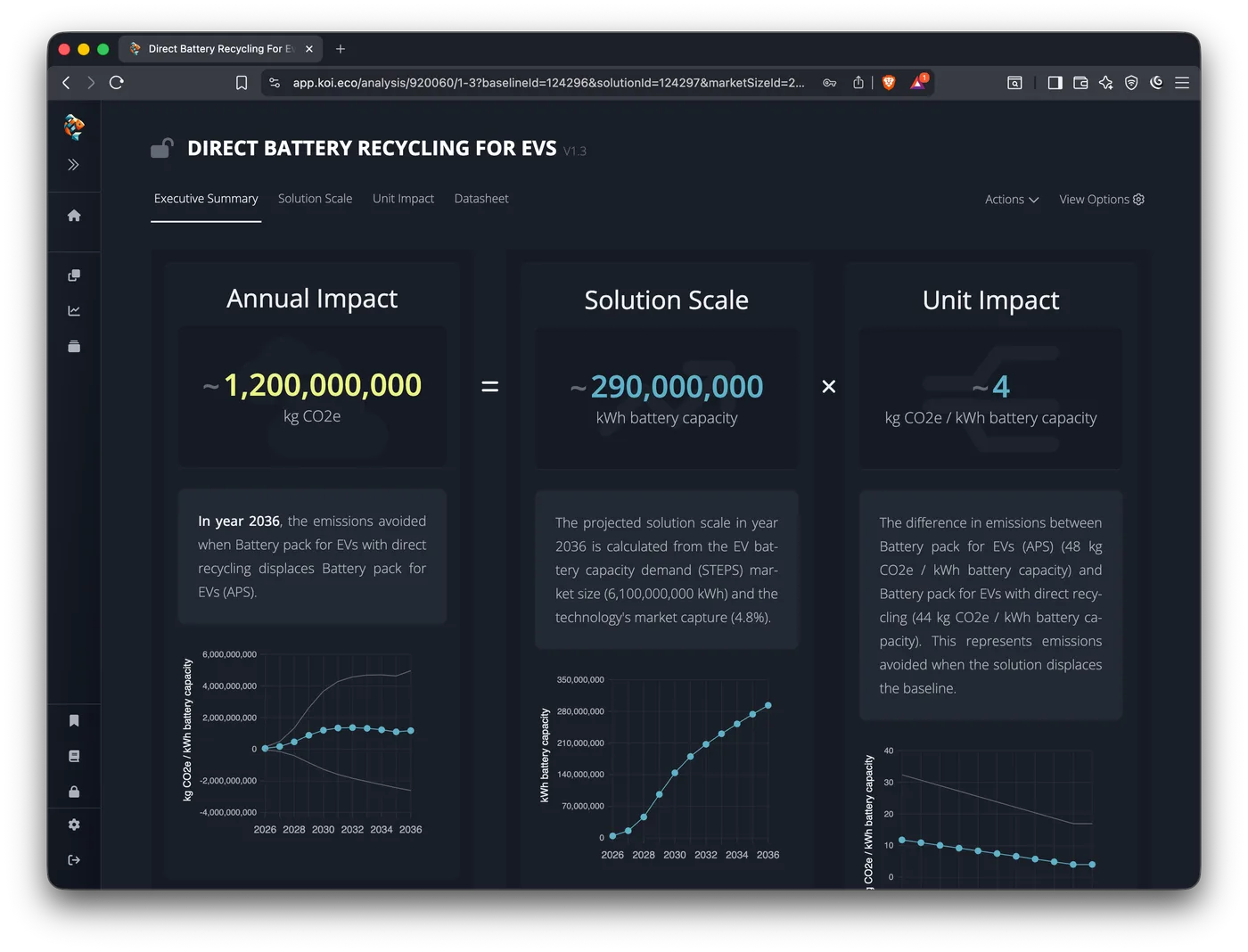The width and height of the screenshot is (1248, 952).
Task: Select the documents stack icon in sidebar
Action: coord(75,275)
